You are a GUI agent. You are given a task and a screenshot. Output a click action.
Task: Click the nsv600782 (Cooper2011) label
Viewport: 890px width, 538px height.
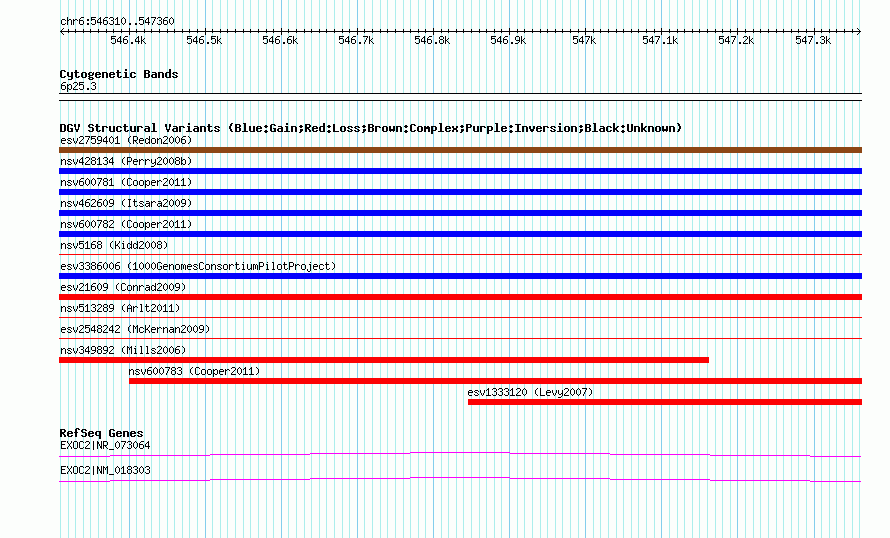click(x=126, y=224)
